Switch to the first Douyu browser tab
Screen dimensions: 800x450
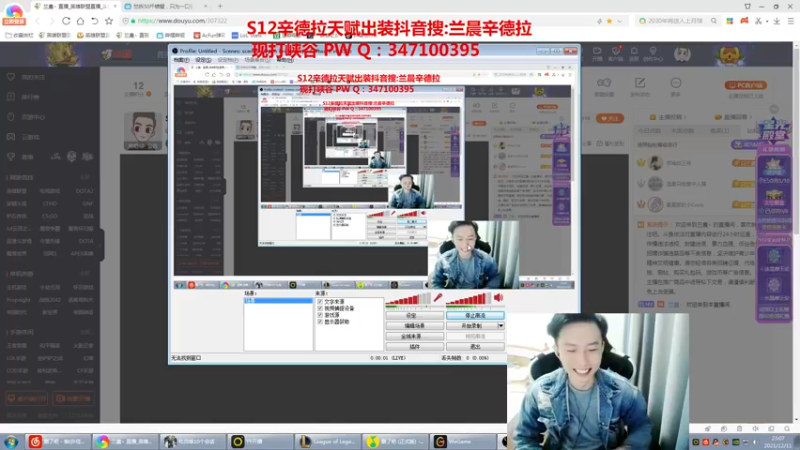coord(75,6)
